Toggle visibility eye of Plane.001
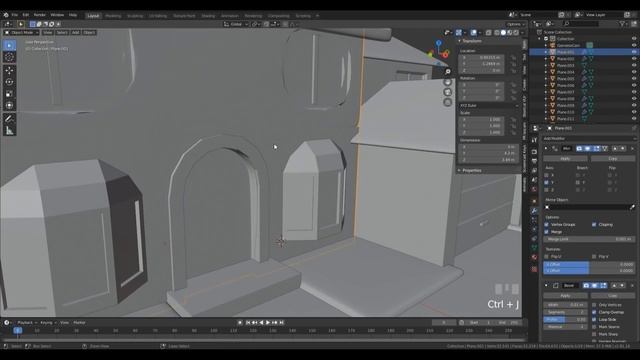Screen dimensions: 640x360 (634, 52)
